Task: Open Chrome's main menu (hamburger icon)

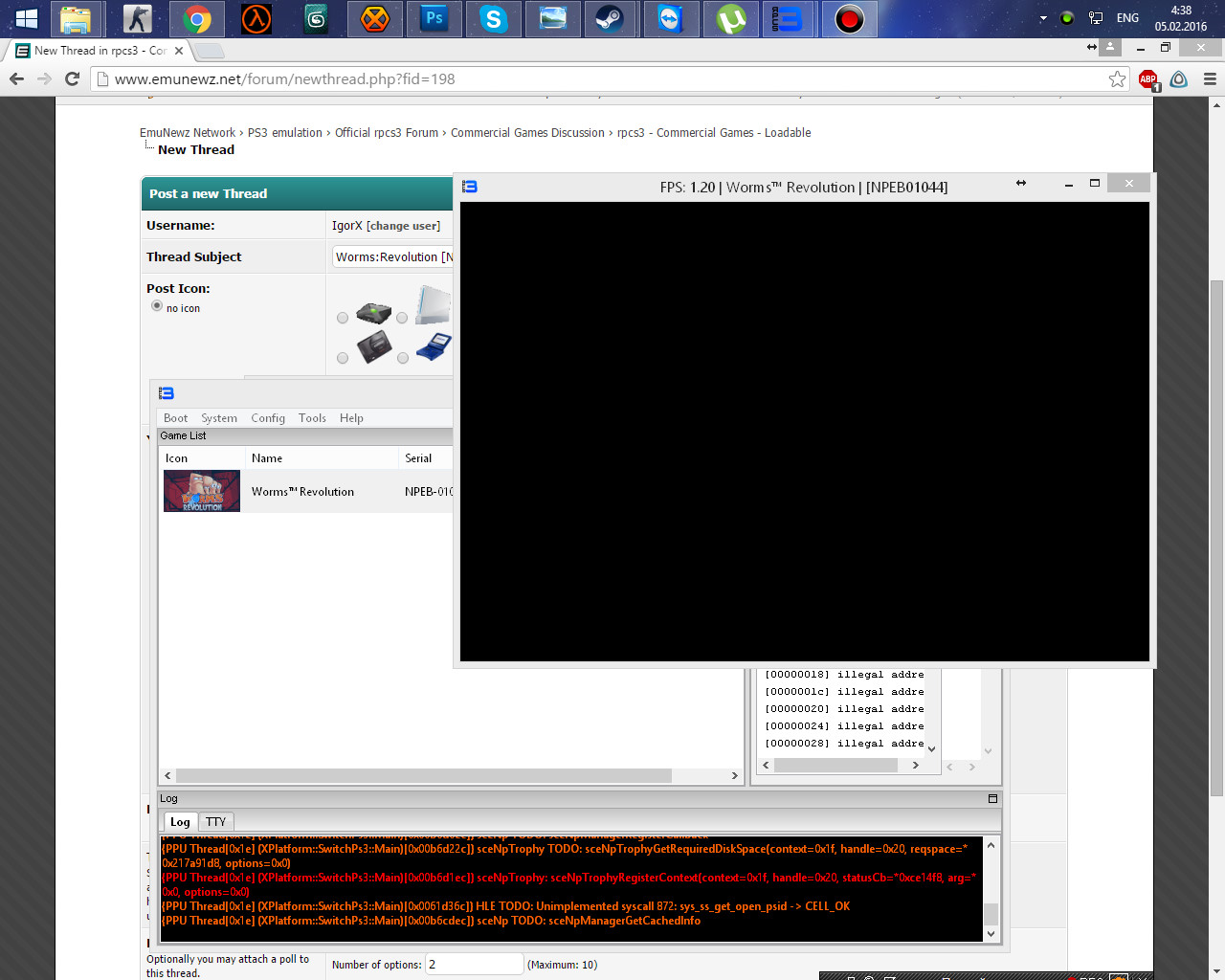Action: point(1210,79)
